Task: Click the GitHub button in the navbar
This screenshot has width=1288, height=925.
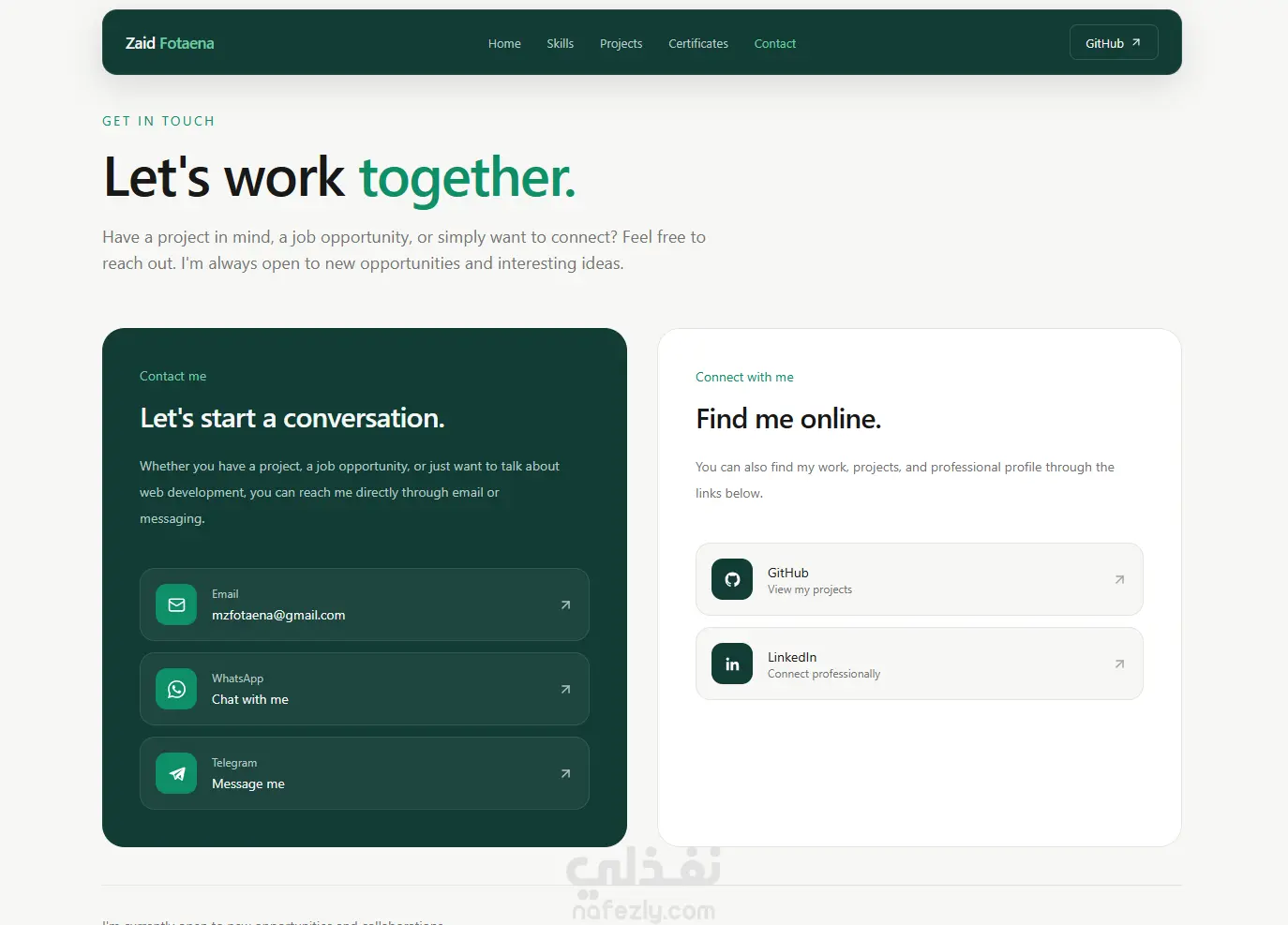Action: point(1114,42)
